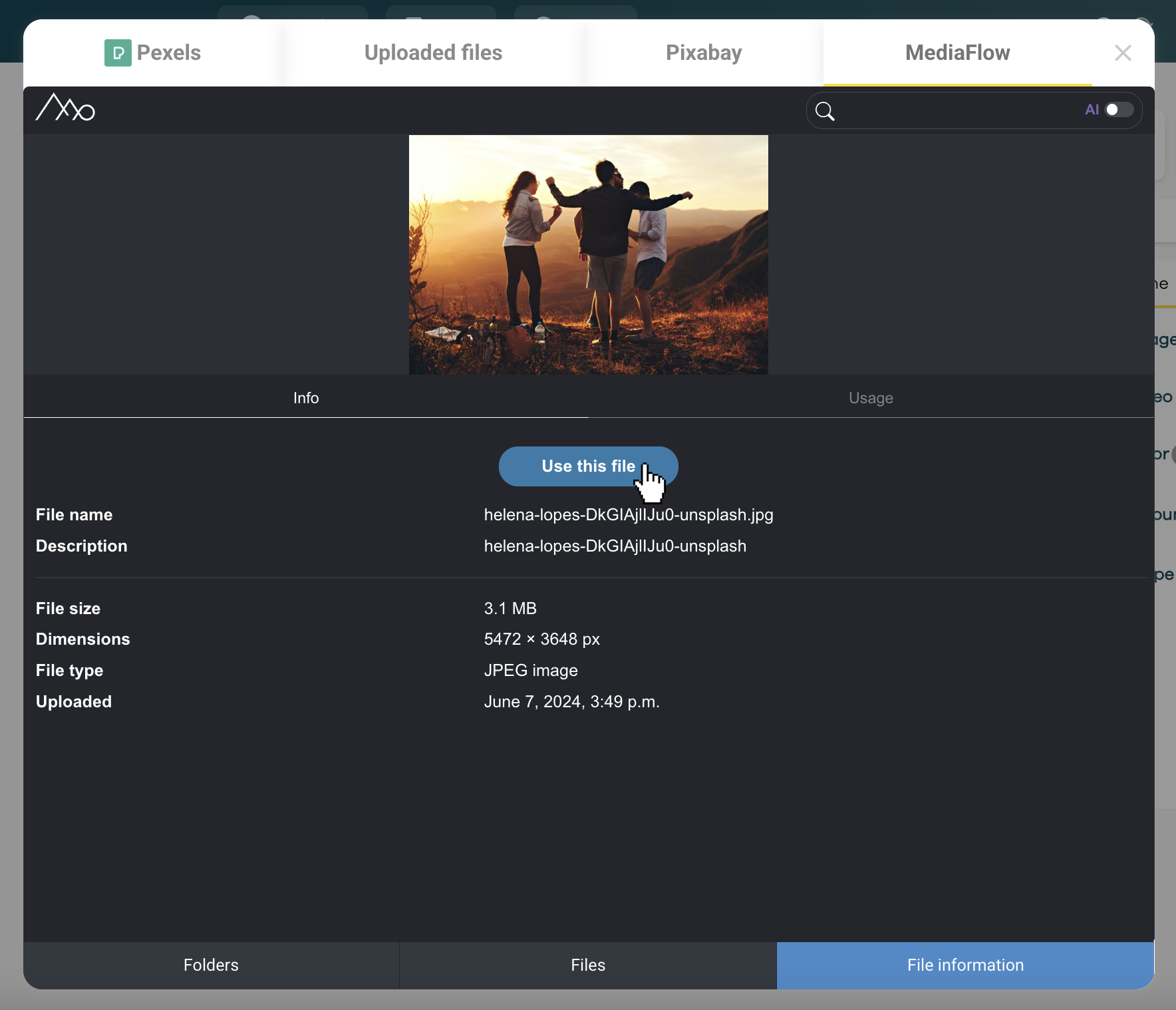The image size is (1176, 1010).
Task: Close the media picker dialog
Action: click(1123, 53)
